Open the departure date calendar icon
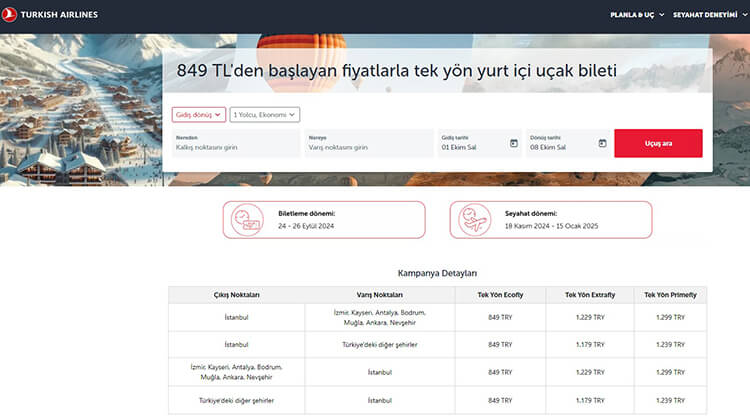750x420 pixels. [514, 143]
